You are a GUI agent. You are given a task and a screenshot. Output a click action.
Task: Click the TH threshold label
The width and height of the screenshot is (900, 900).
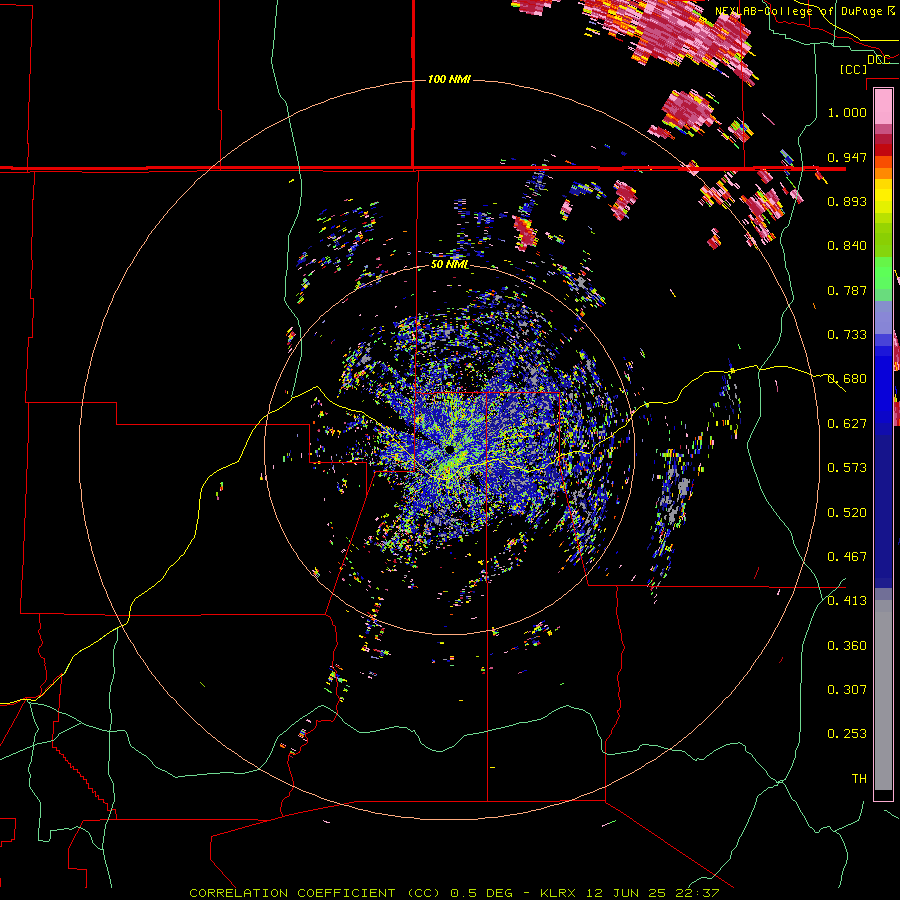coord(859,778)
